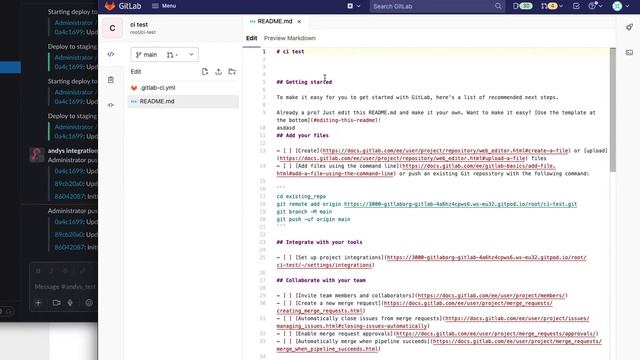Open the pipelines rocket icon
The width and height of the screenshot is (640, 360).
[629, 27]
